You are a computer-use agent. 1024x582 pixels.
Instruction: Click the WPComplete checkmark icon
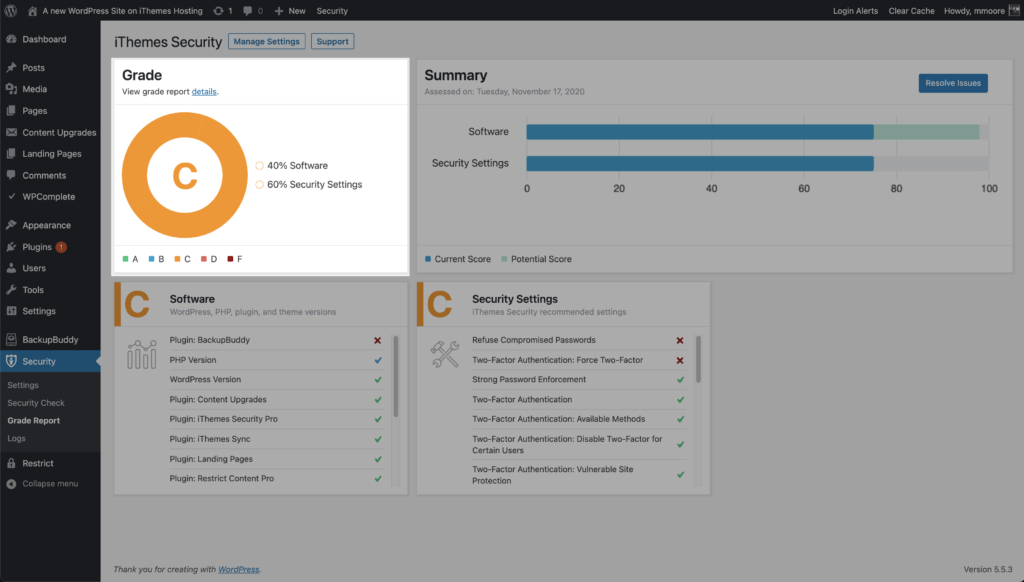tap(11, 196)
